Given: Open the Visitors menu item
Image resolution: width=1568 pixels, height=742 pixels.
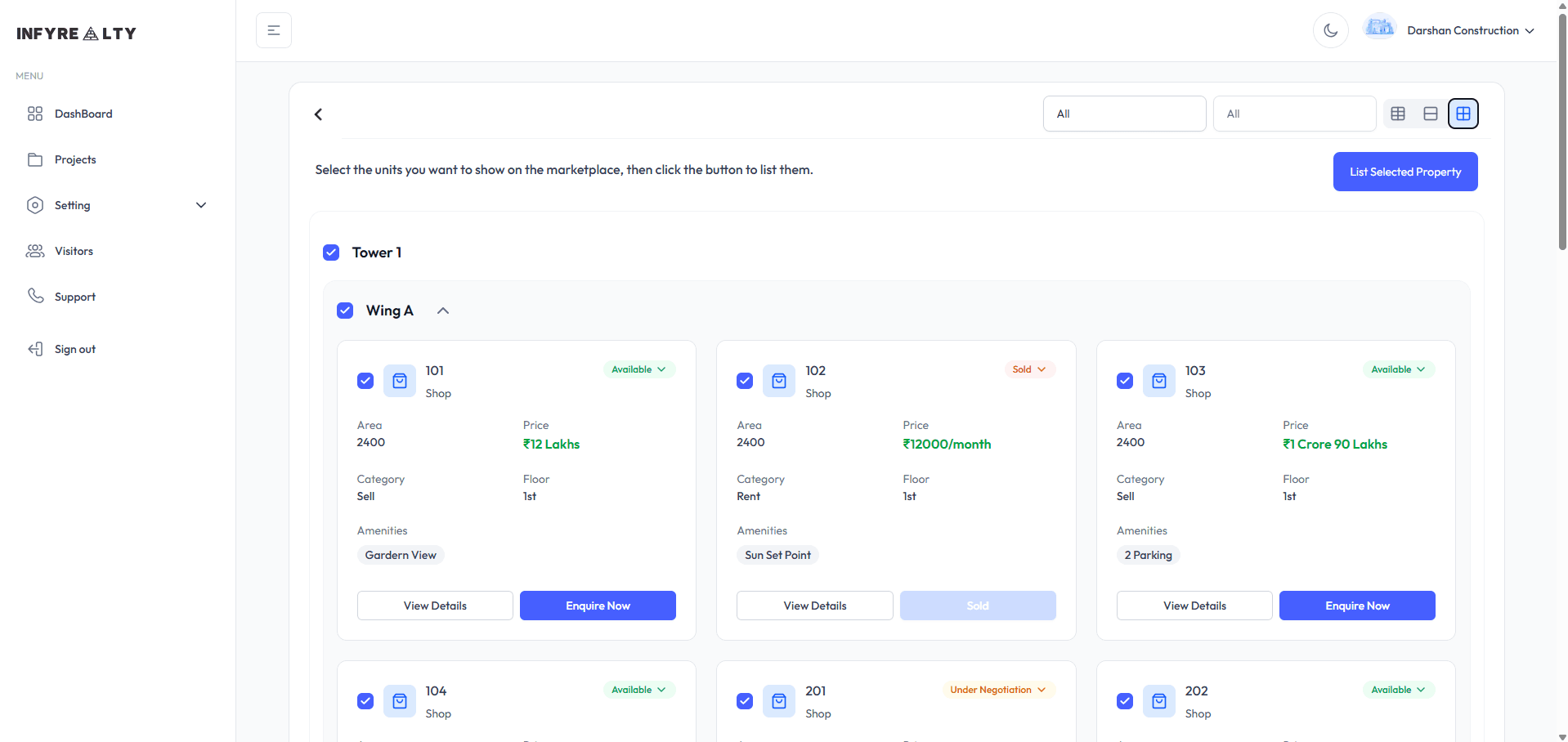Looking at the screenshot, I should 118,251.
